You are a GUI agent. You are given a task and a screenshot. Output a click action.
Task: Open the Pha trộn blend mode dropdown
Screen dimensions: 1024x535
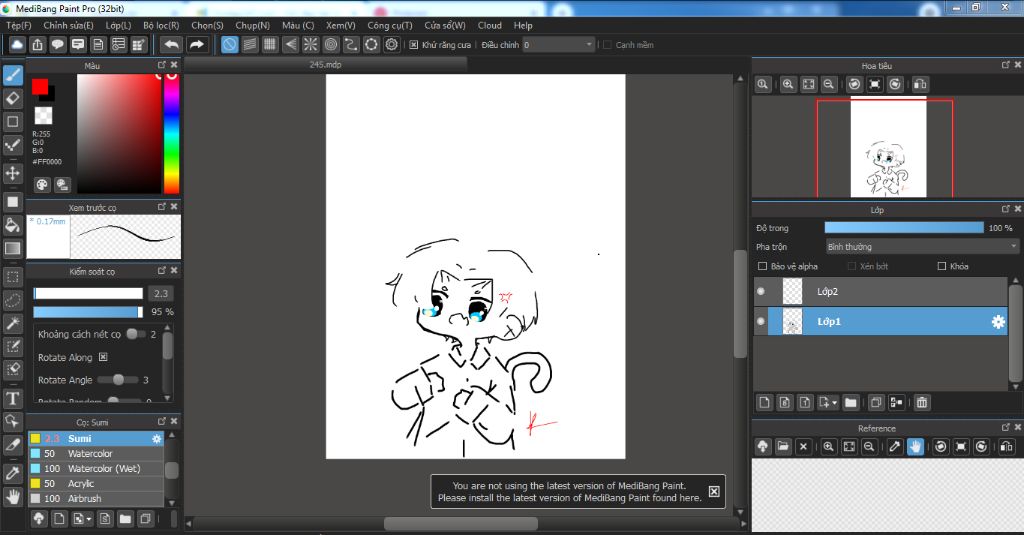922,246
